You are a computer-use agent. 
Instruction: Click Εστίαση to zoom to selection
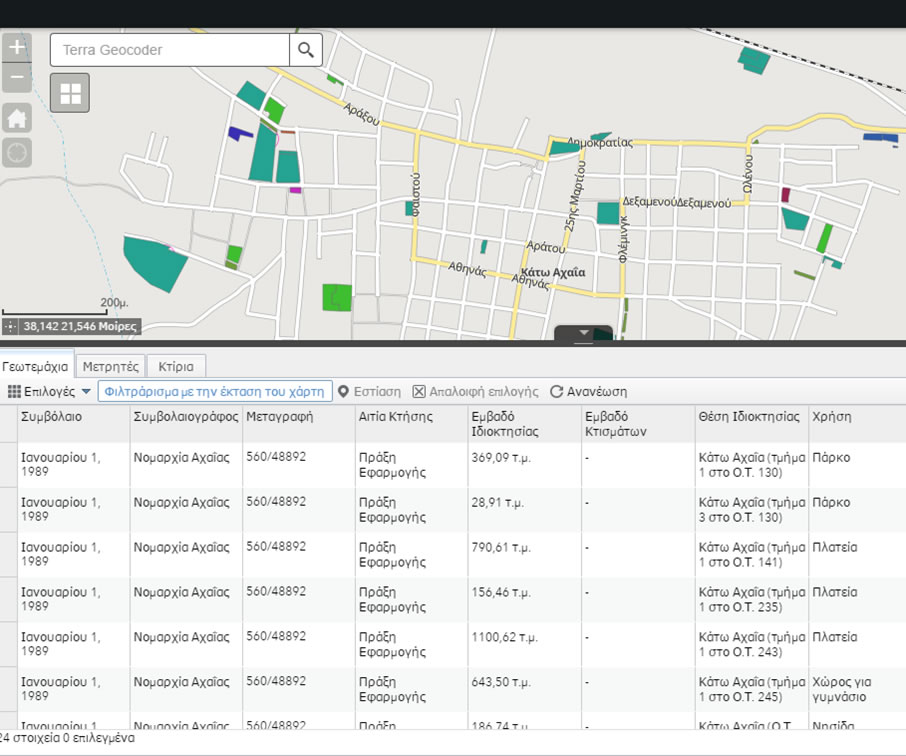coord(369,391)
